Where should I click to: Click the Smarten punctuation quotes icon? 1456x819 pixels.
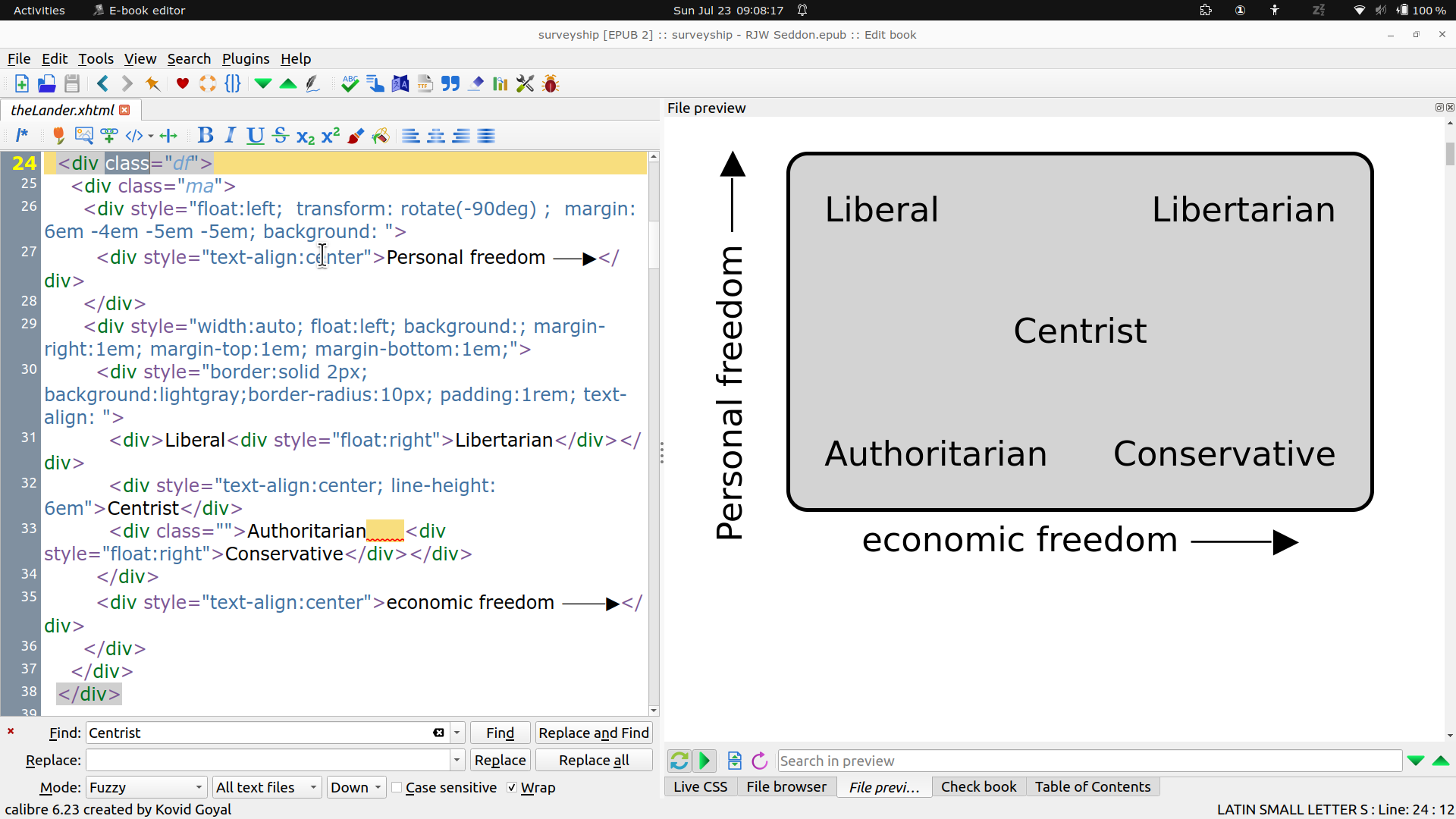(450, 83)
